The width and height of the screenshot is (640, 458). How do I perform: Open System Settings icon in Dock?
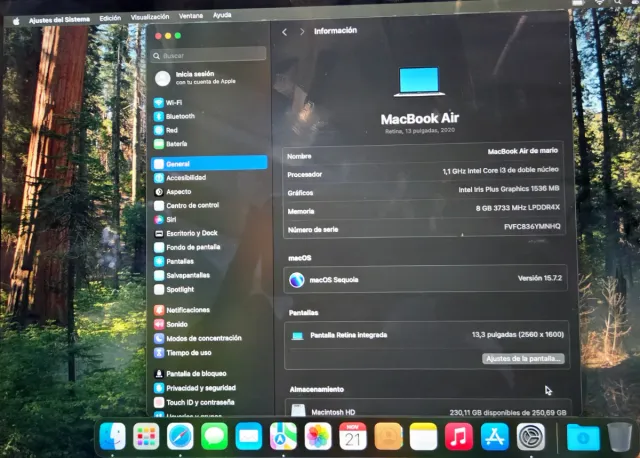point(531,437)
